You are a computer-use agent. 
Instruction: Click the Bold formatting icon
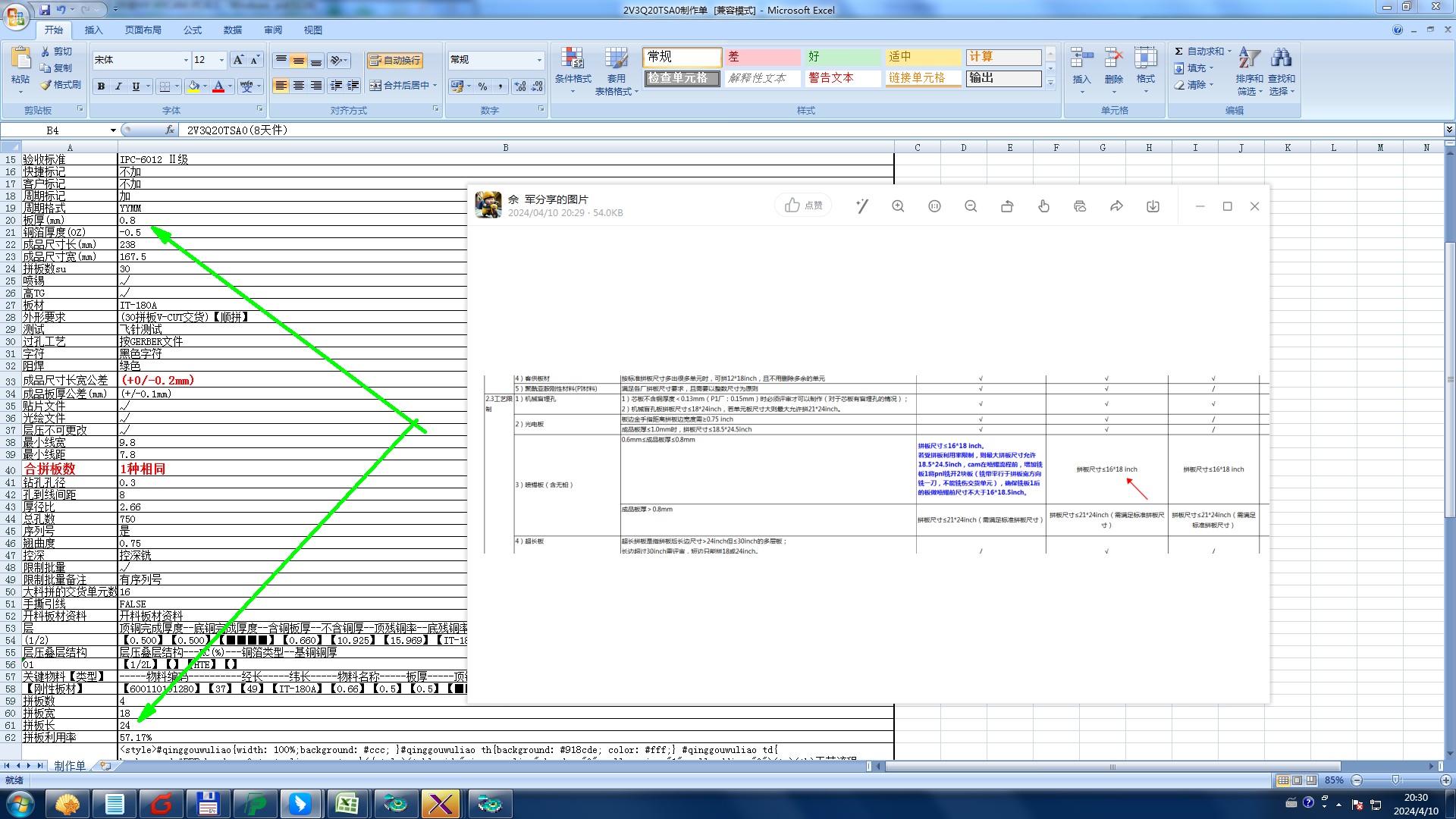(101, 86)
